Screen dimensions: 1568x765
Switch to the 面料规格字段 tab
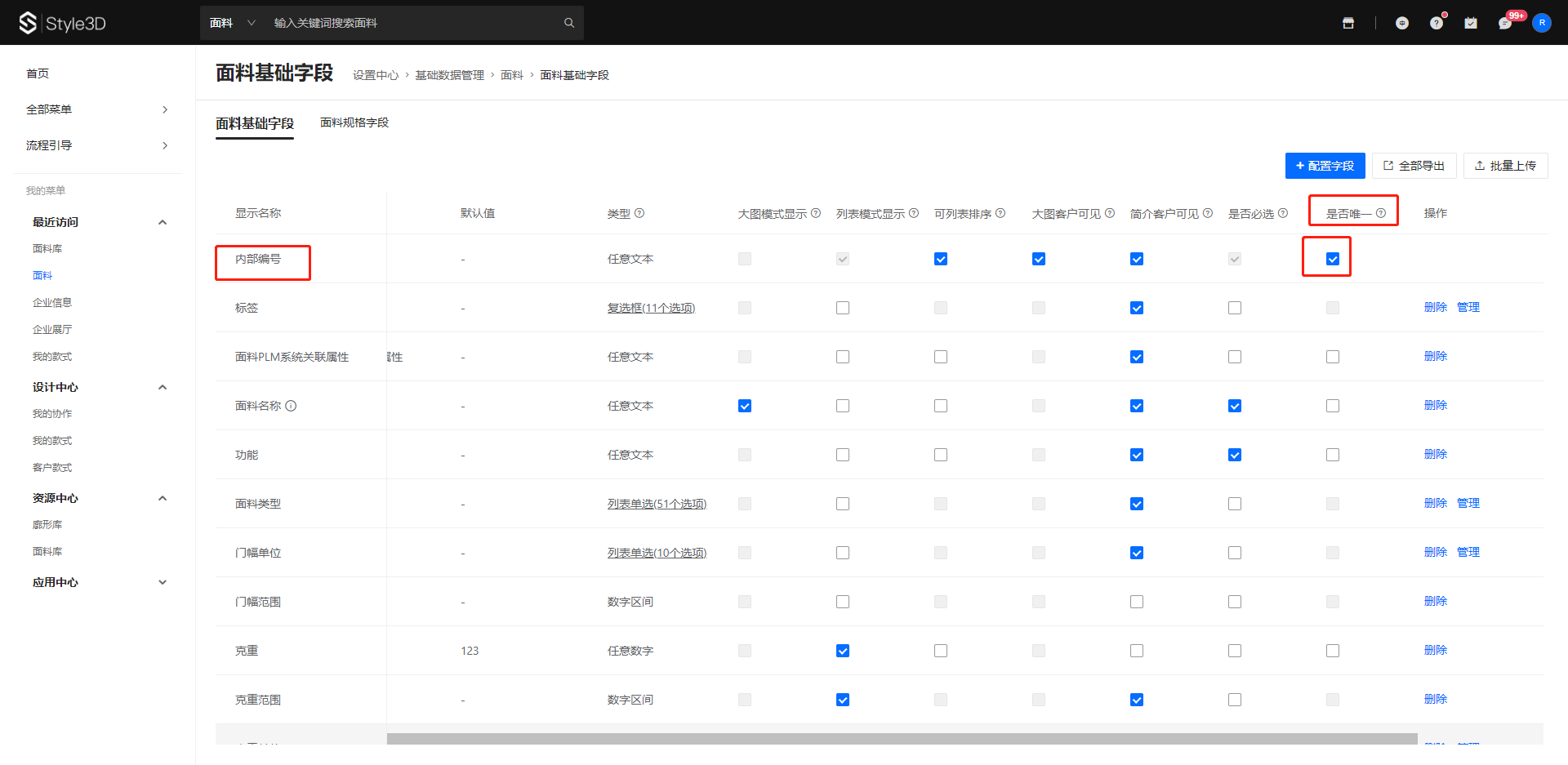click(x=354, y=122)
